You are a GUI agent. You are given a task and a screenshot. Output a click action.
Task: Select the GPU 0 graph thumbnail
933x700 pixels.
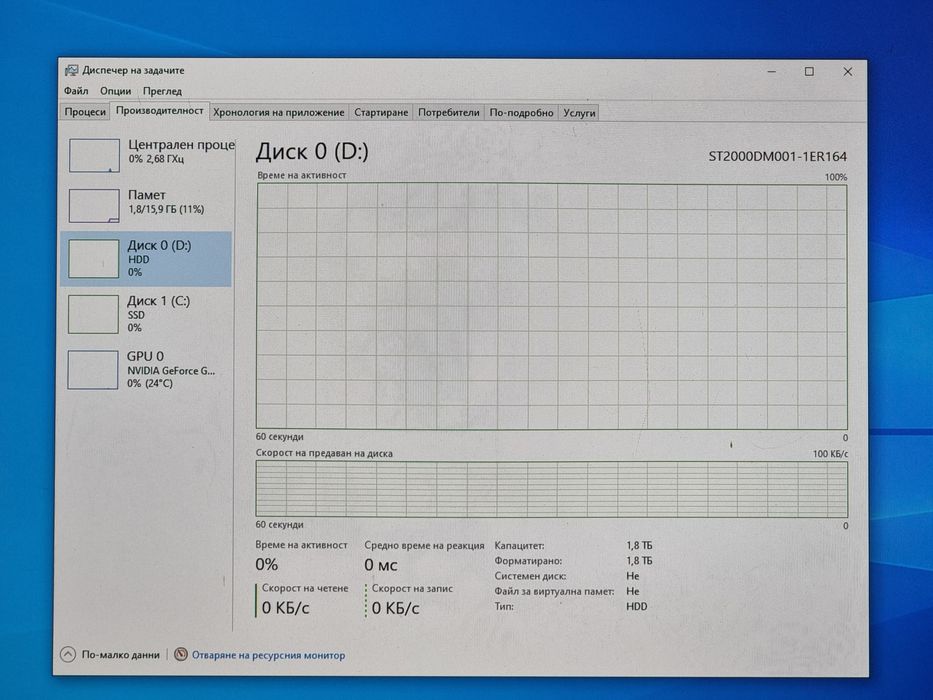pos(92,370)
